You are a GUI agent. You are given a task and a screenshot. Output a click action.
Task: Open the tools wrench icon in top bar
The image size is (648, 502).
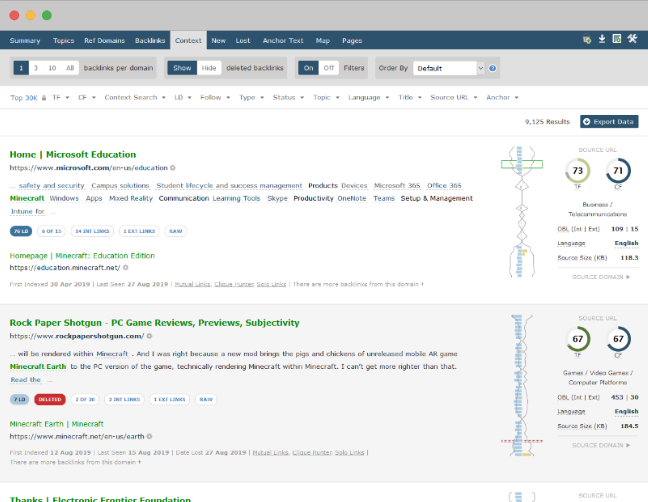[x=632, y=39]
